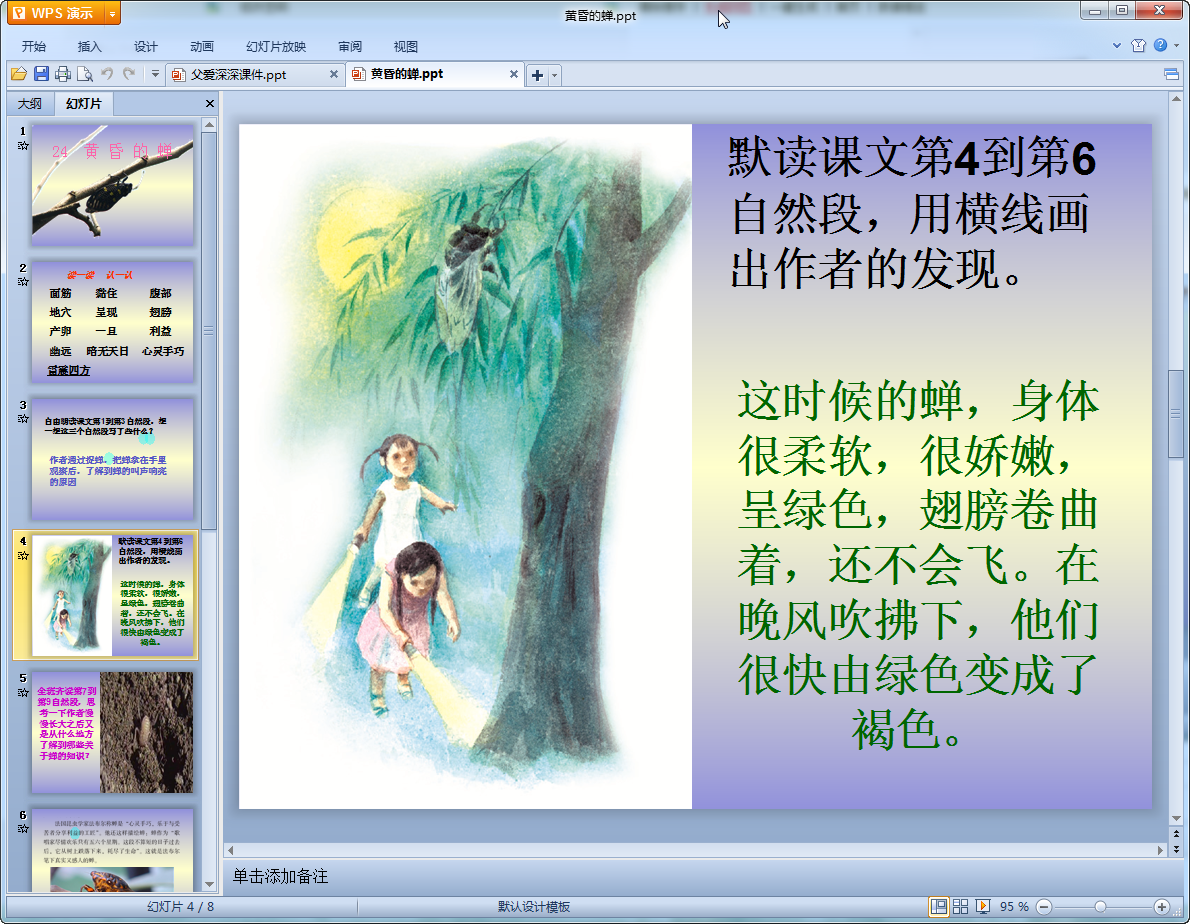Go to previous slide double arrow

(1176, 834)
